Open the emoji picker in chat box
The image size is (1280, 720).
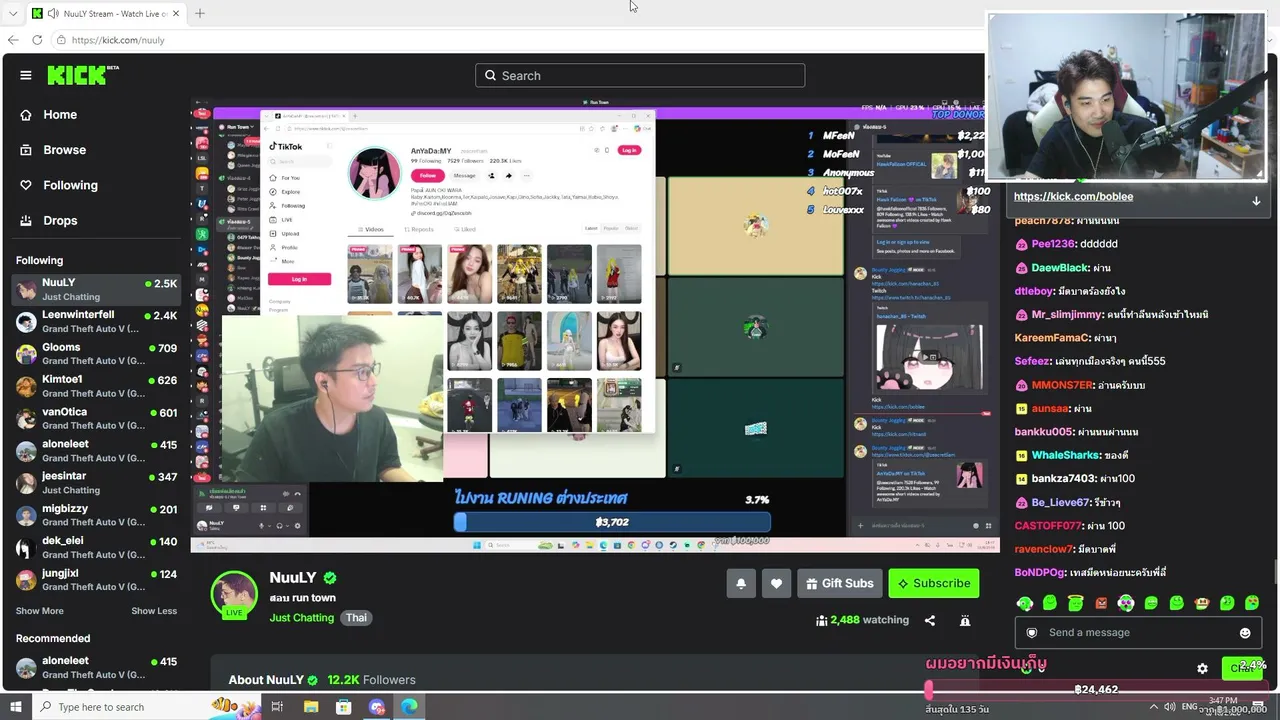1245,632
